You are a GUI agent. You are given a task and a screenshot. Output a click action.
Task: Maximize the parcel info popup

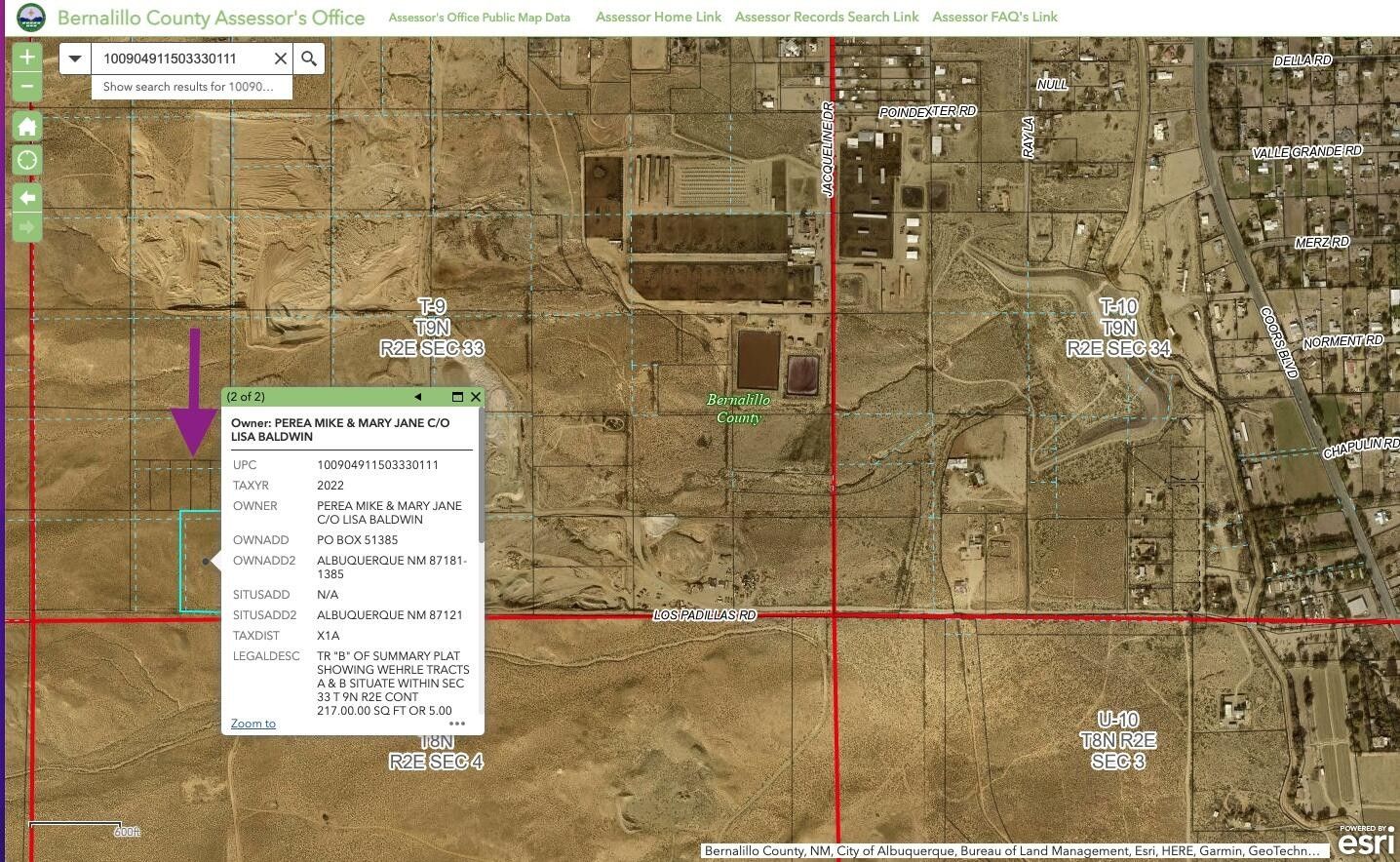pos(456,397)
